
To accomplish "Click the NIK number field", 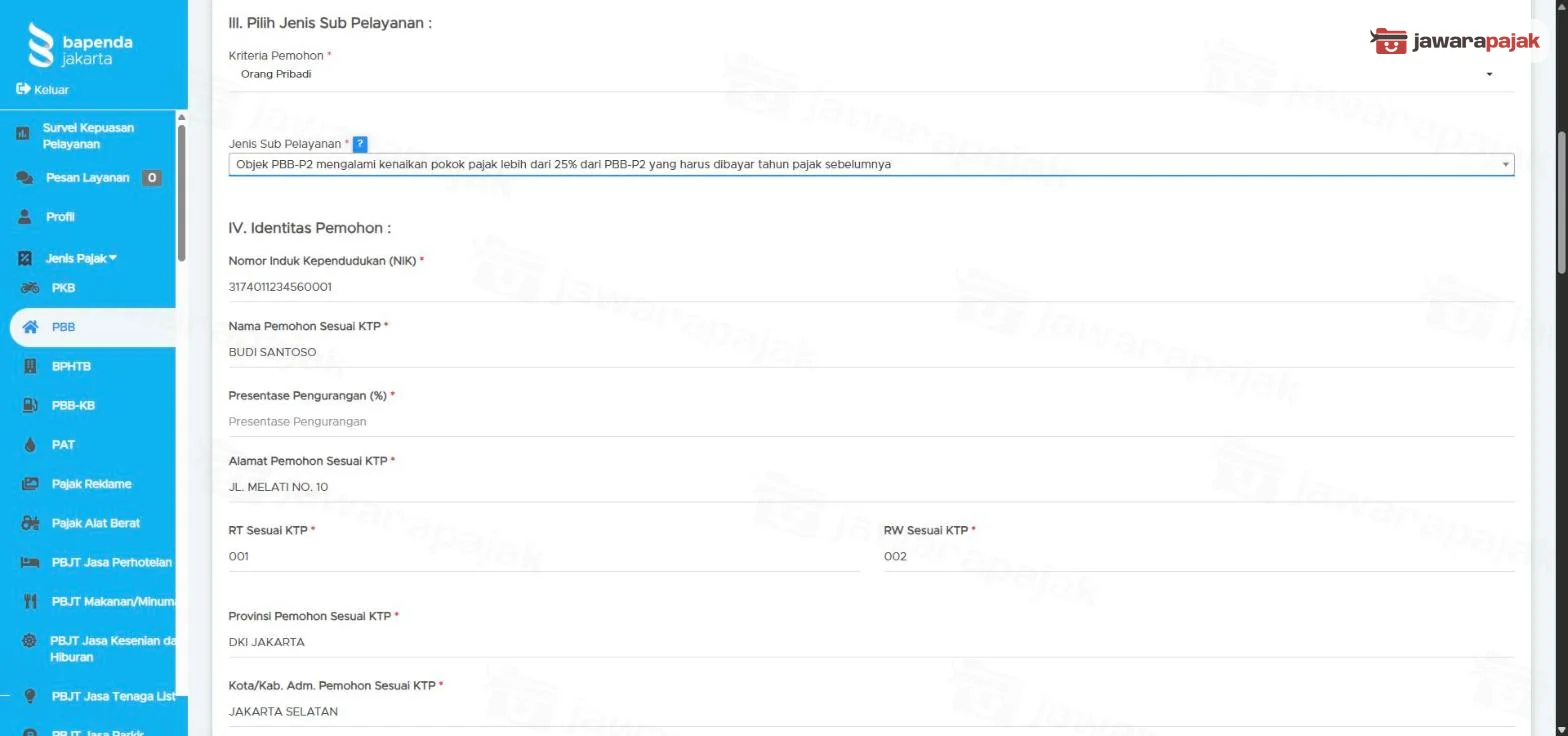I will pos(871,287).
